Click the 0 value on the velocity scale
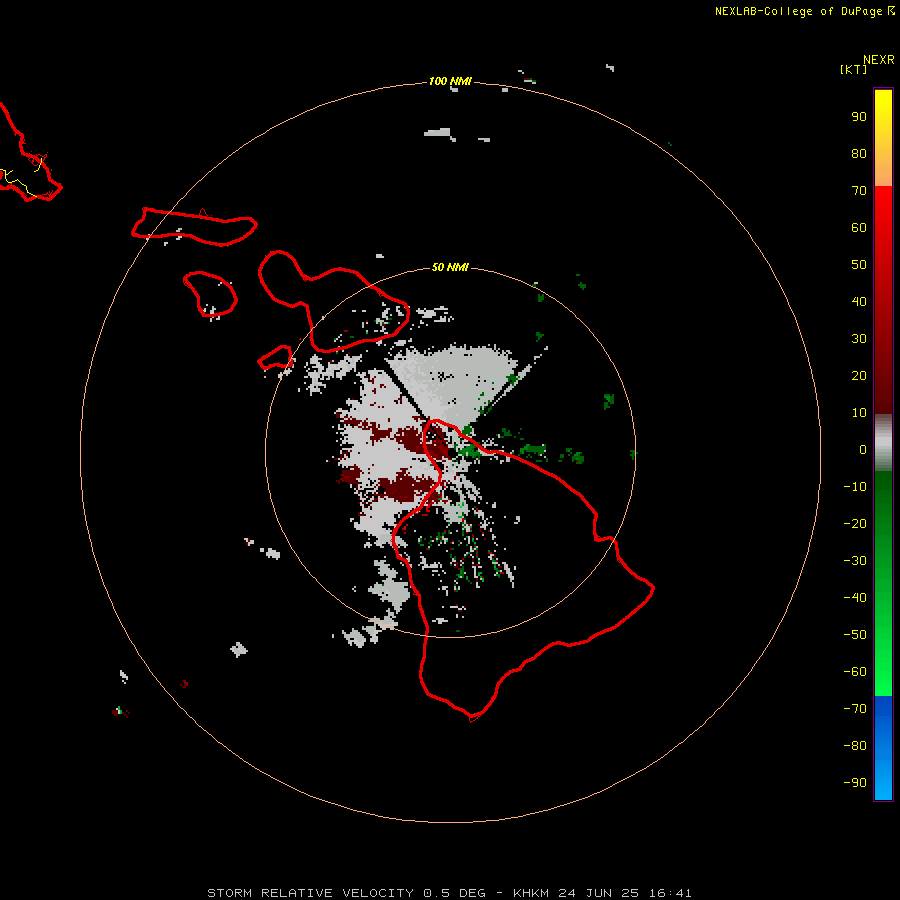The height and width of the screenshot is (900, 900). click(x=863, y=450)
